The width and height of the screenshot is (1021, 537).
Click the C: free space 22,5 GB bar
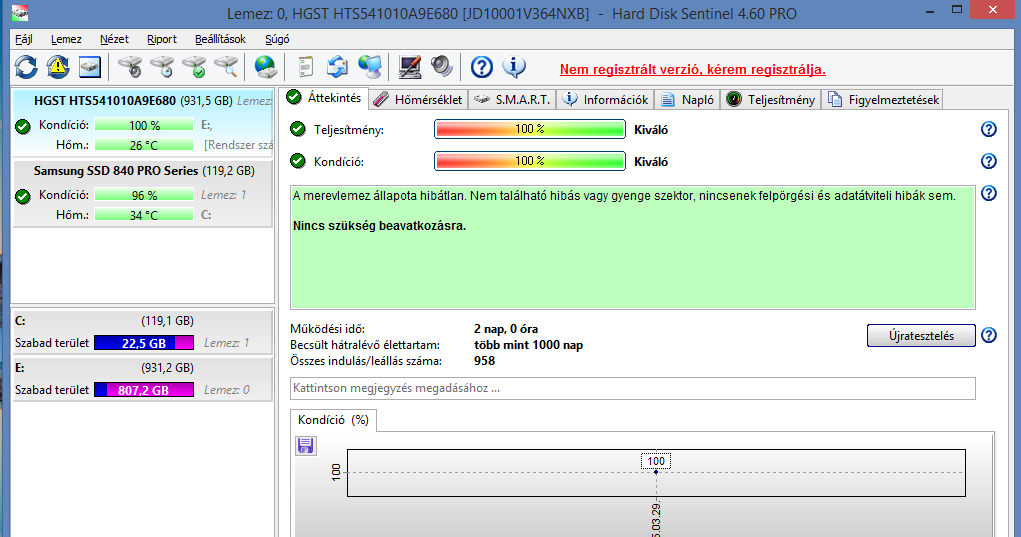[x=144, y=343]
